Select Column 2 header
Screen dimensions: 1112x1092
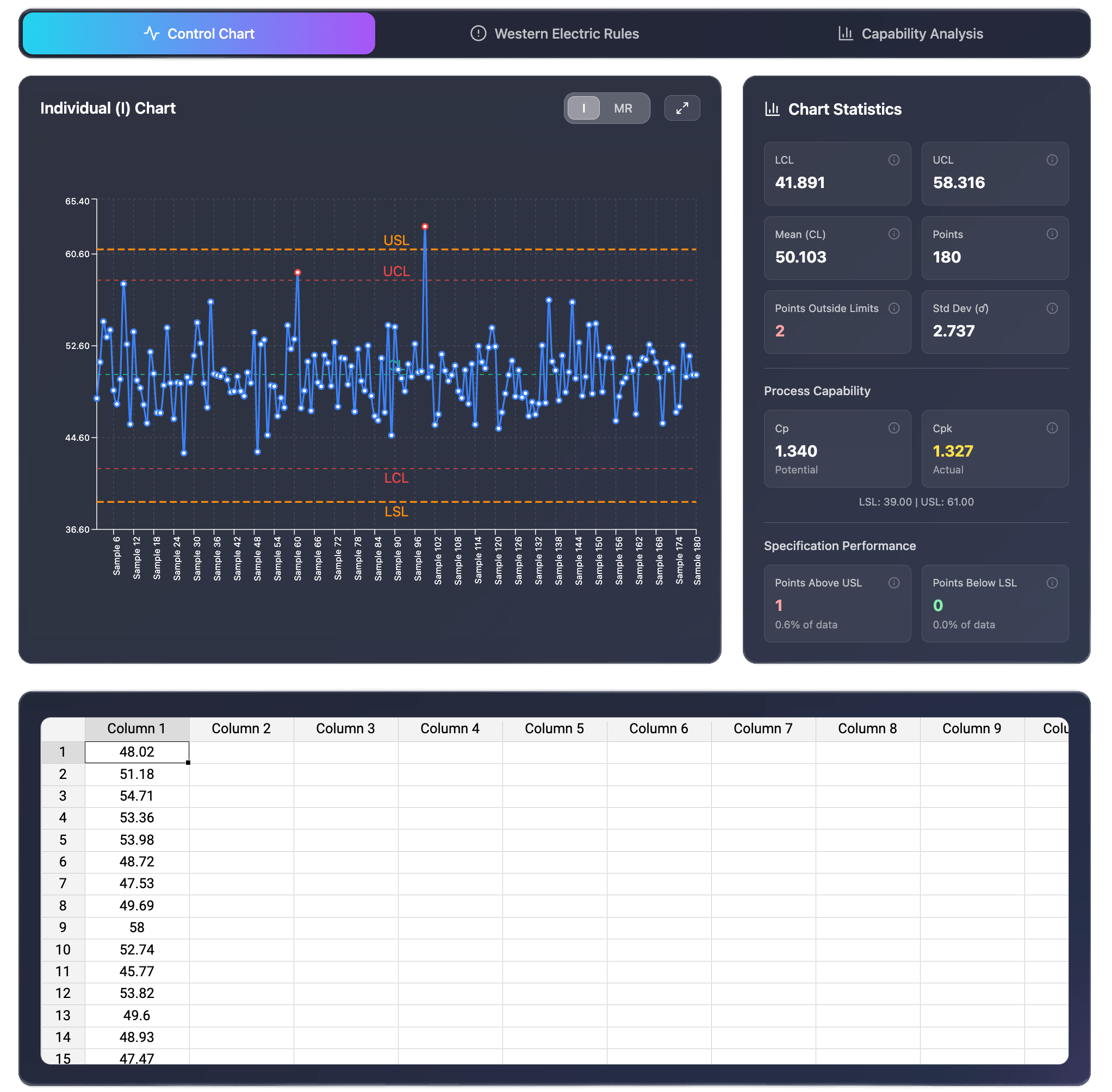click(x=241, y=729)
